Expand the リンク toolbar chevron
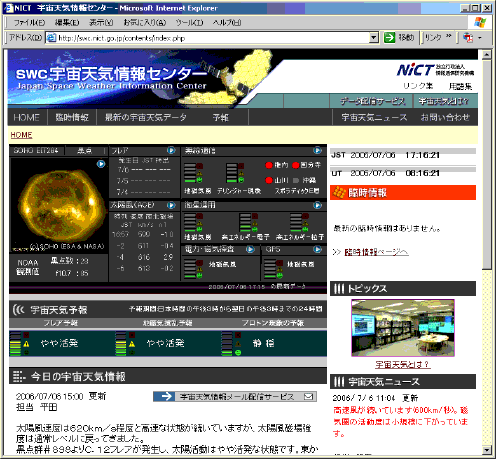 449,36
